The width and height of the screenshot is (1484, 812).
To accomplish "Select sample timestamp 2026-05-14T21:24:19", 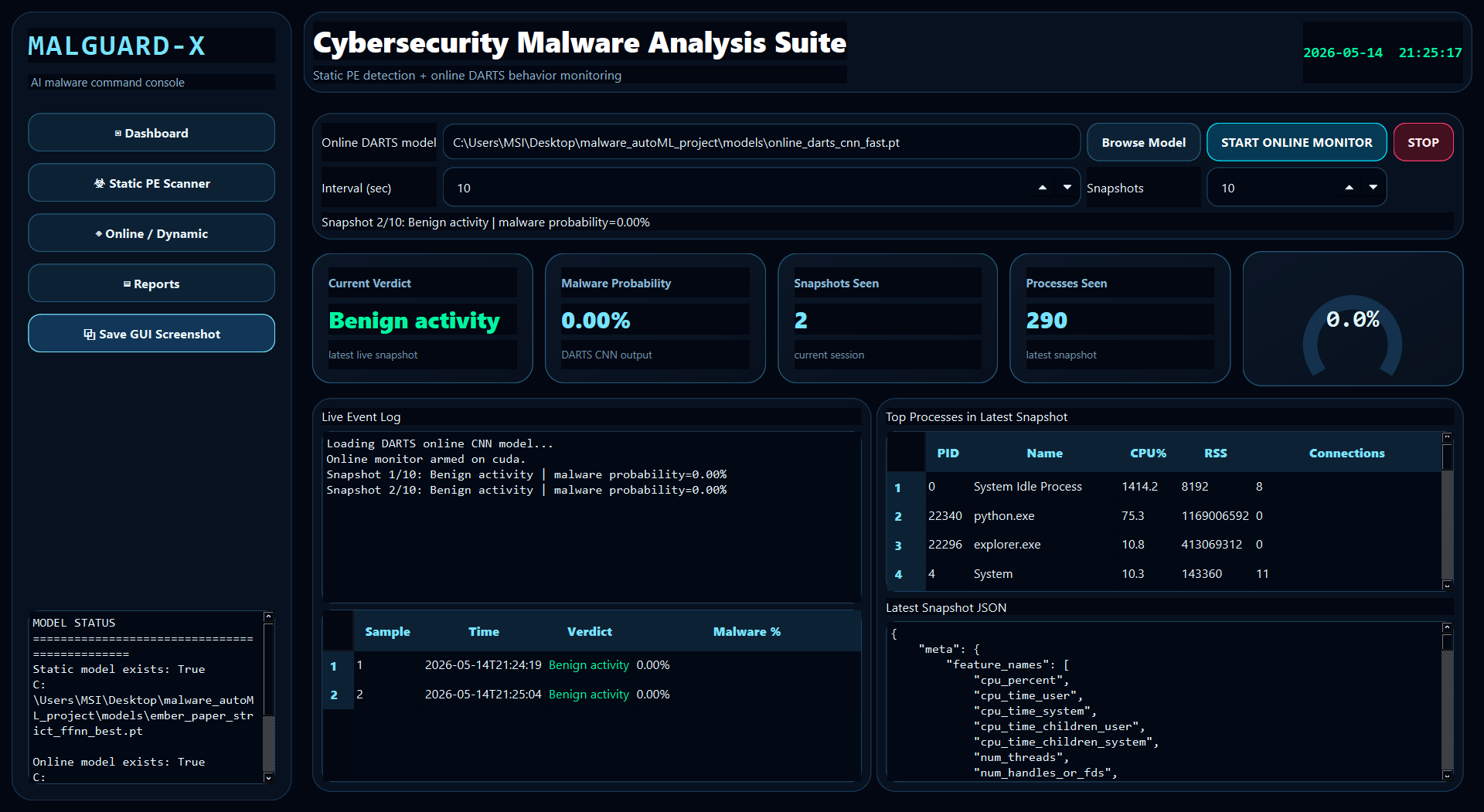I will (x=483, y=665).
